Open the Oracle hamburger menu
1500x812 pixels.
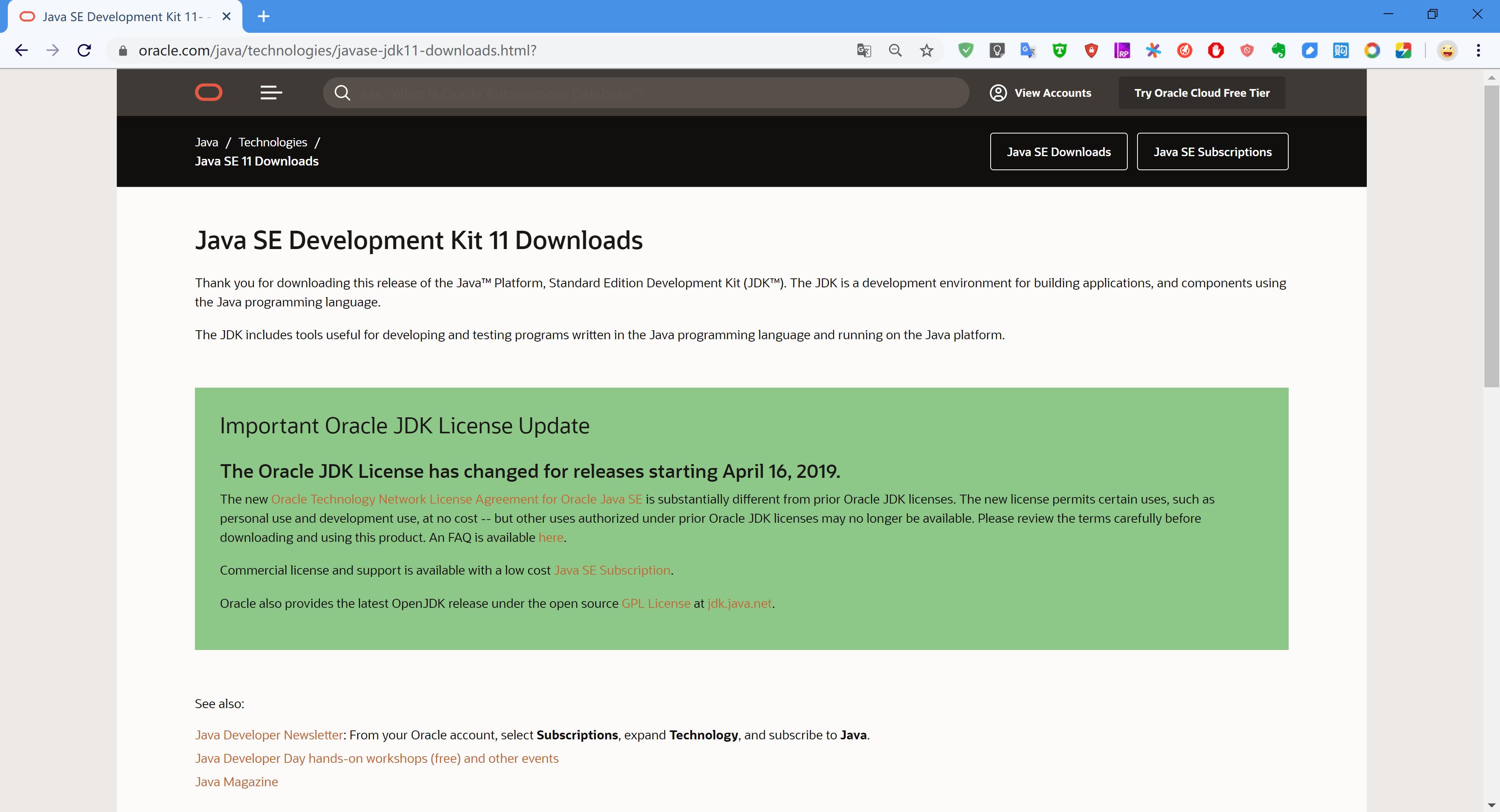pos(271,93)
